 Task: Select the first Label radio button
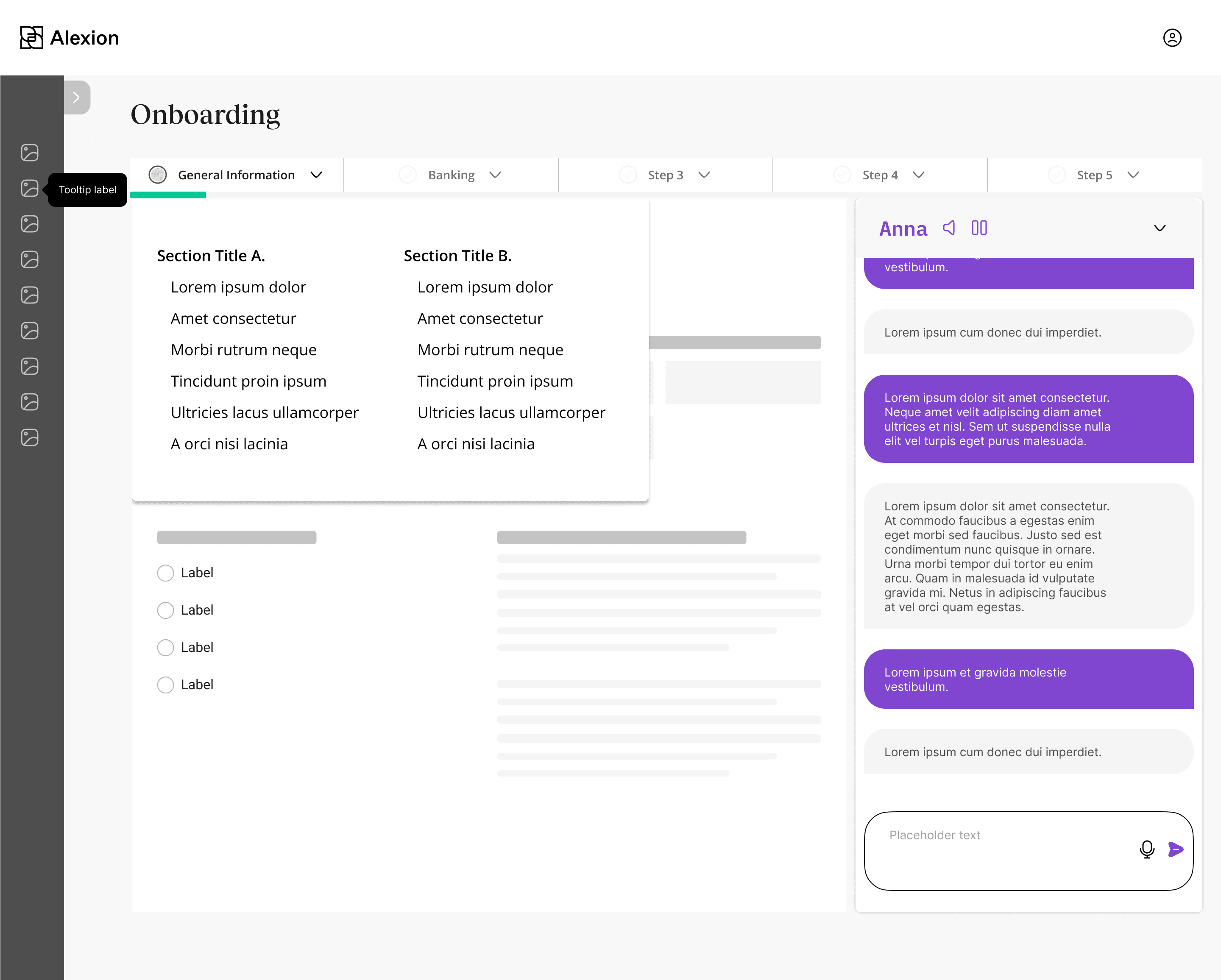pos(165,573)
